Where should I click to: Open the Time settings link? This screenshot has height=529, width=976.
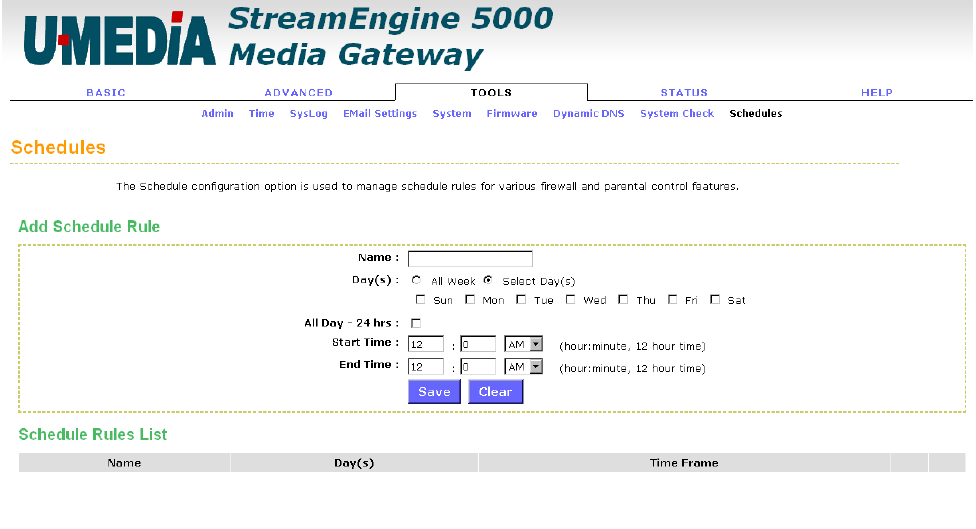point(261,113)
